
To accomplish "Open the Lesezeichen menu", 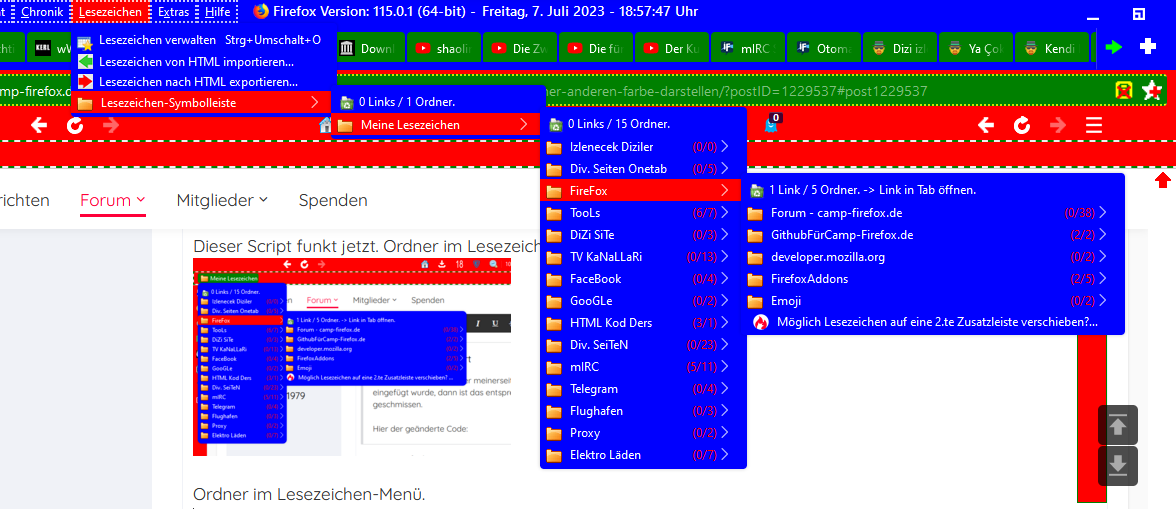I will point(110,12).
